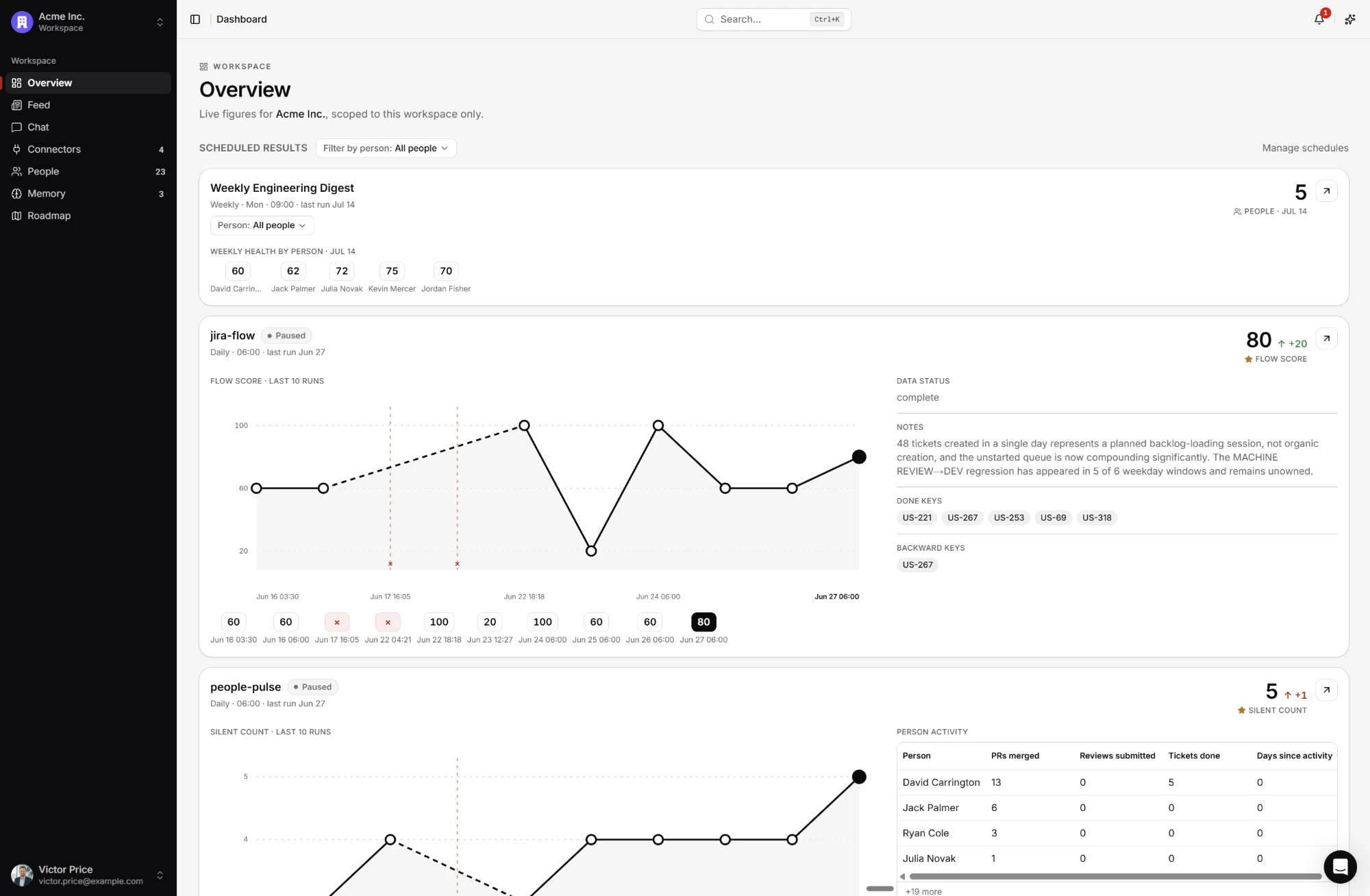
Task: Select the Jun 24 06:00 run chip
Action: (543, 622)
